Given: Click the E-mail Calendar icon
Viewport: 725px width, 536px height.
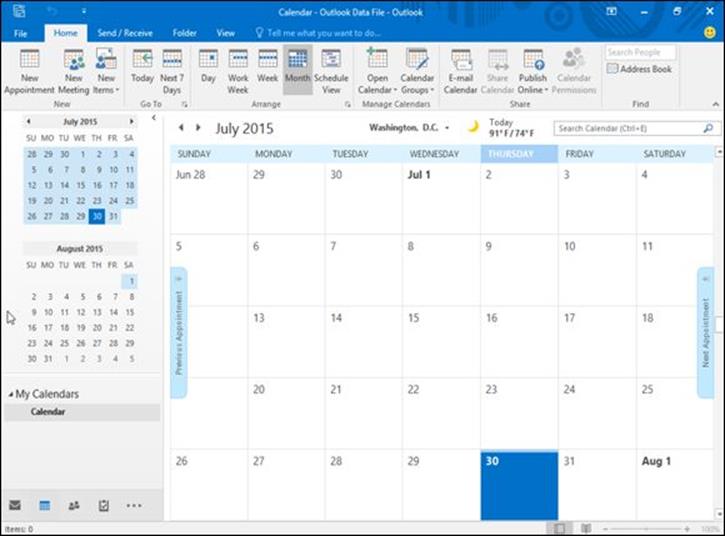Looking at the screenshot, I should tap(461, 71).
